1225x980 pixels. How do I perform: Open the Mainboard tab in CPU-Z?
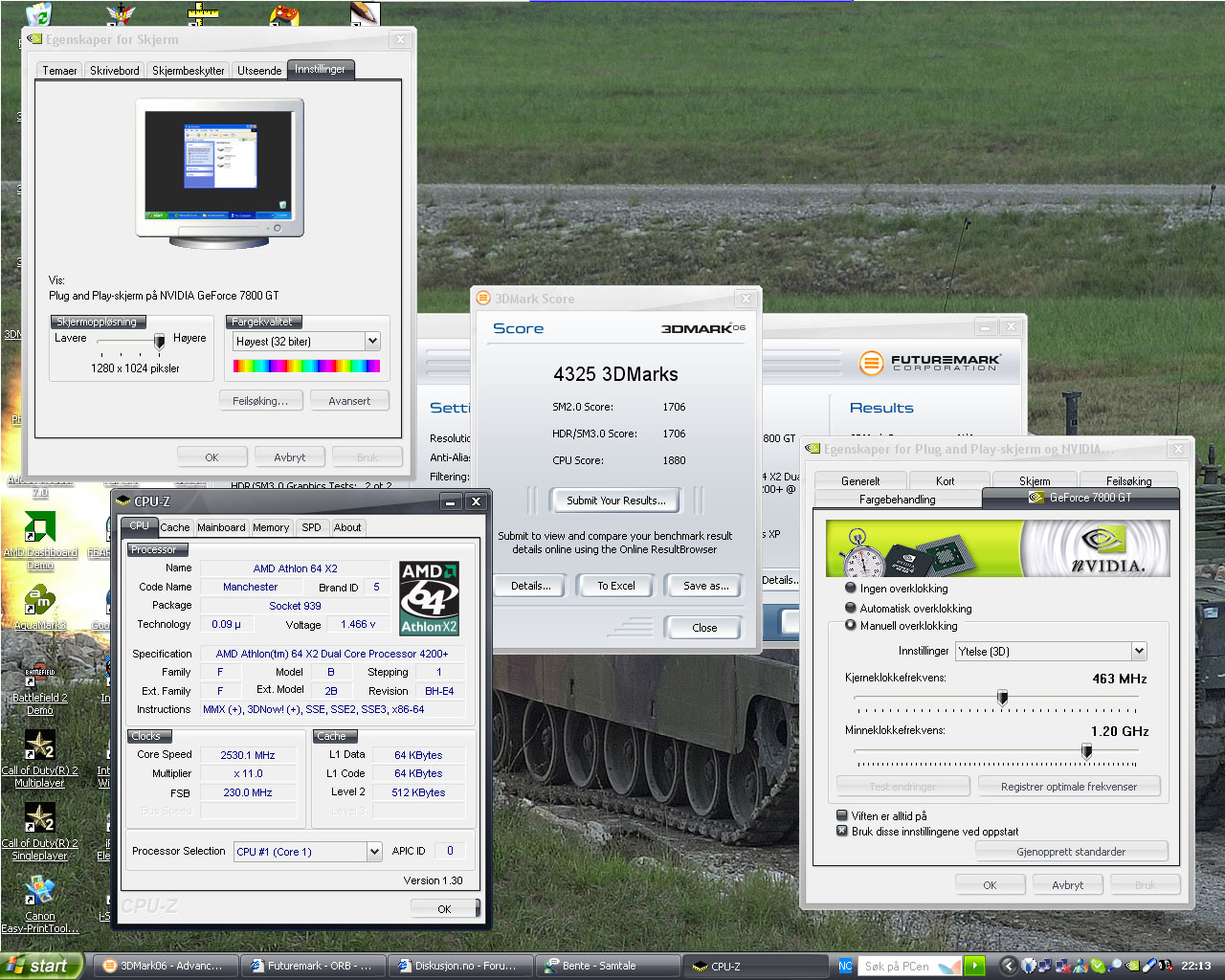221,527
